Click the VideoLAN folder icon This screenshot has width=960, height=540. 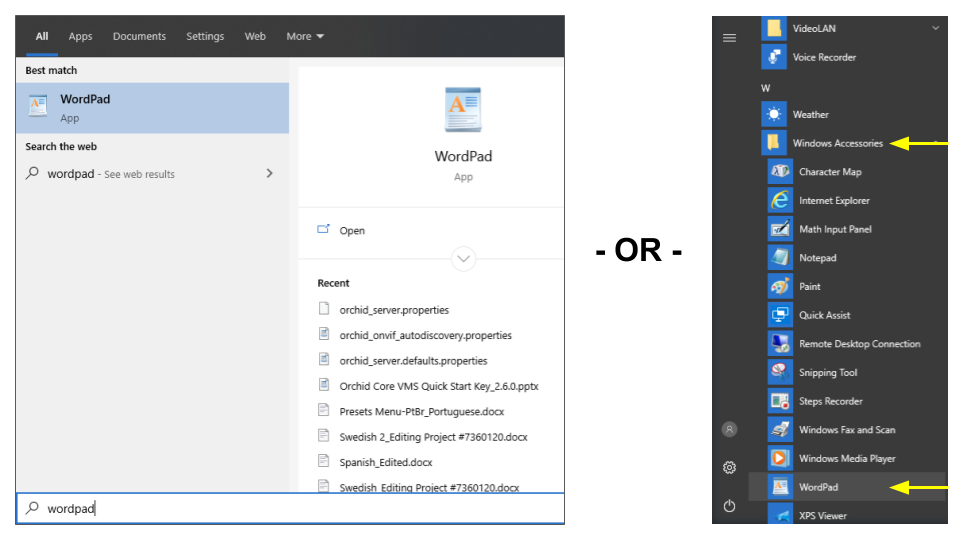tap(774, 28)
